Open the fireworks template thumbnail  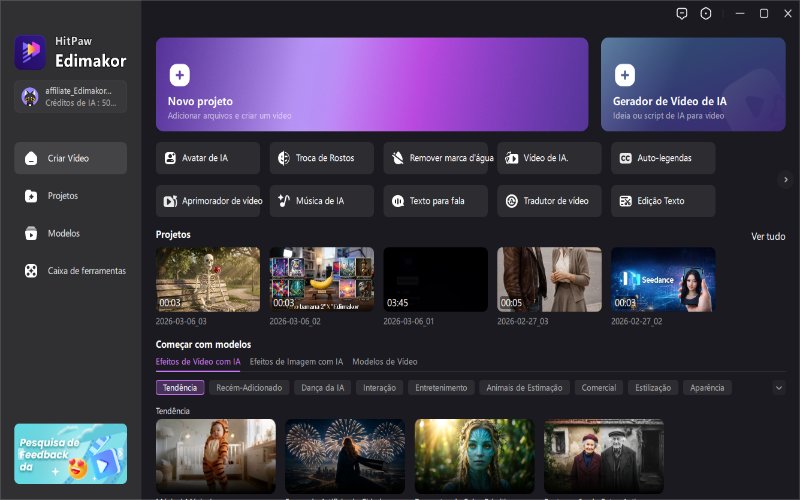[345, 456]
